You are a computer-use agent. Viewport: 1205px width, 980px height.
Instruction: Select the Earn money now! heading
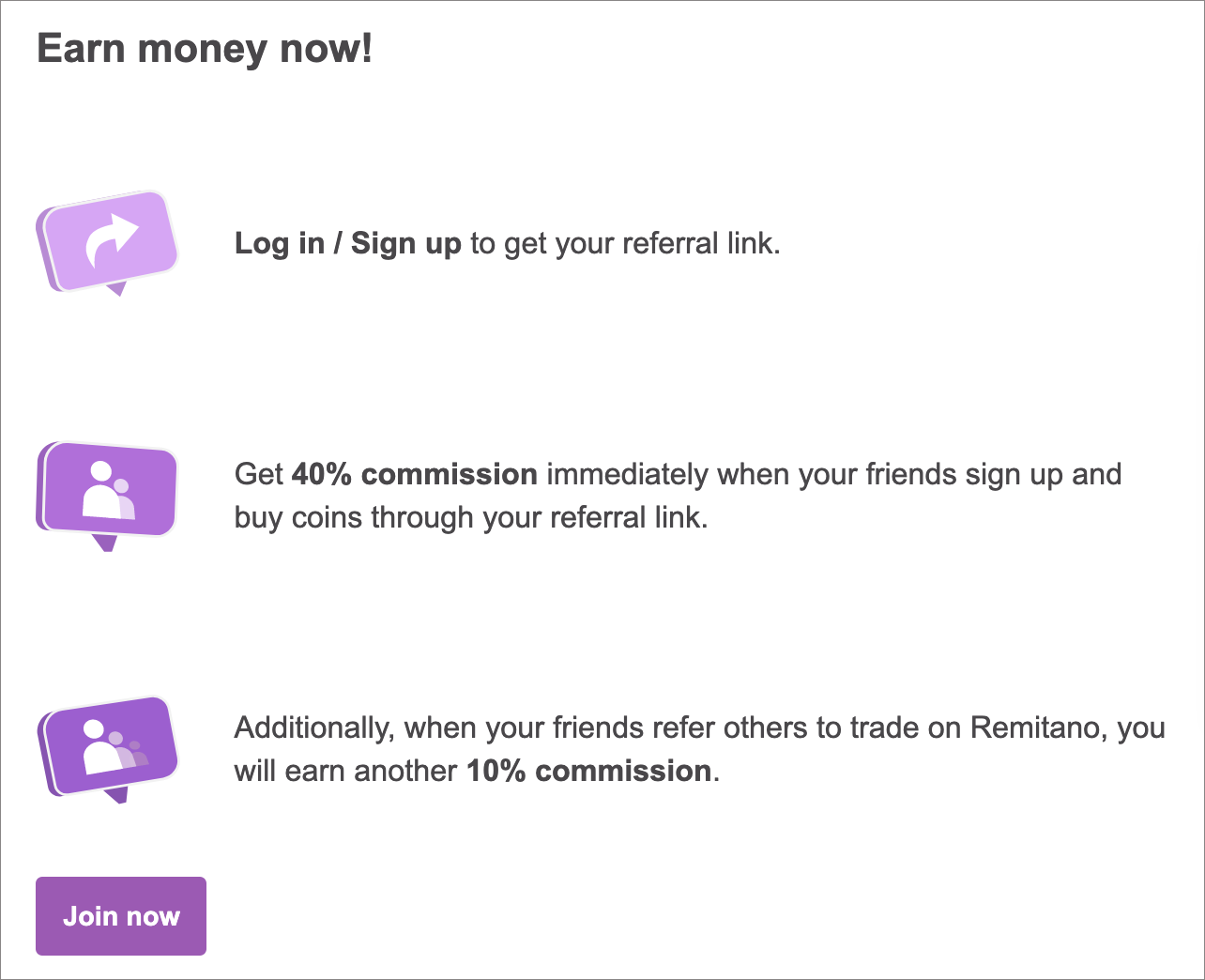[205, 47]
